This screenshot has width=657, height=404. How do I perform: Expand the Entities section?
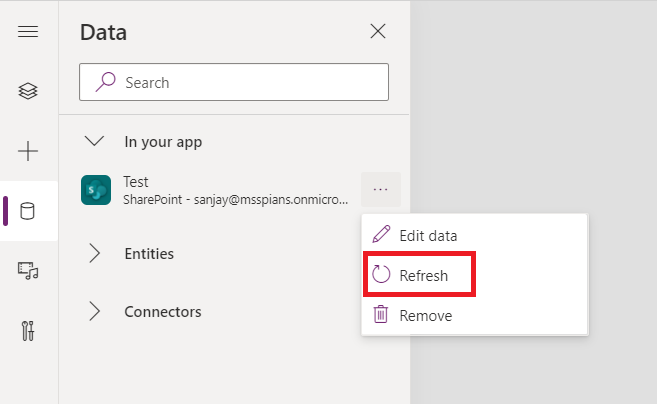(95, 254)
